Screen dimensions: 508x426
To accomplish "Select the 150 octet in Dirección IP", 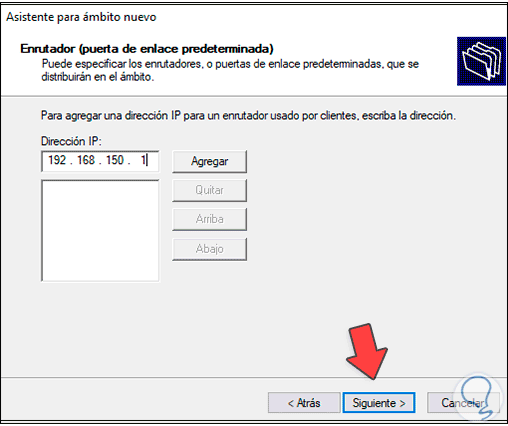I will [x=115, y=160].
